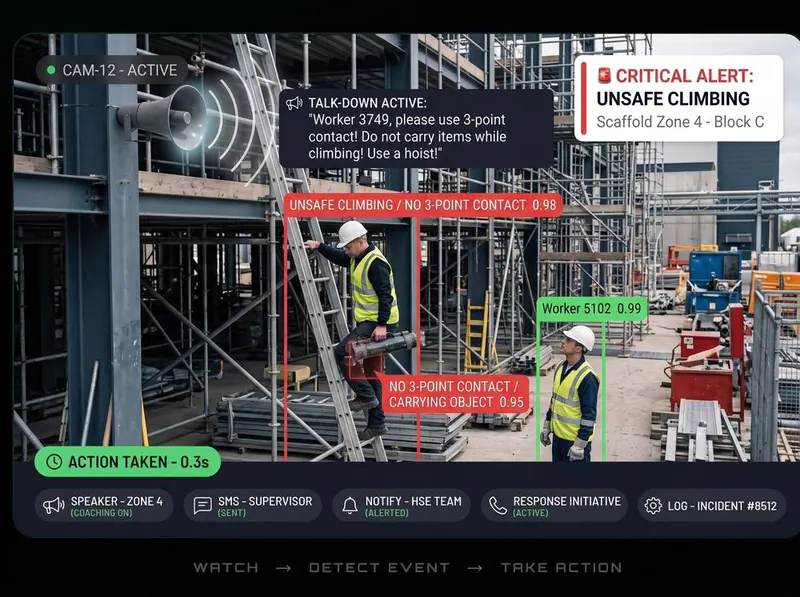Image resolution: width=800 pixels, height=597 pixels.
Task: Select the Unsafe Climbing / No 3-Point Contact 0.98 label
Action: click(x=423, y=205)
